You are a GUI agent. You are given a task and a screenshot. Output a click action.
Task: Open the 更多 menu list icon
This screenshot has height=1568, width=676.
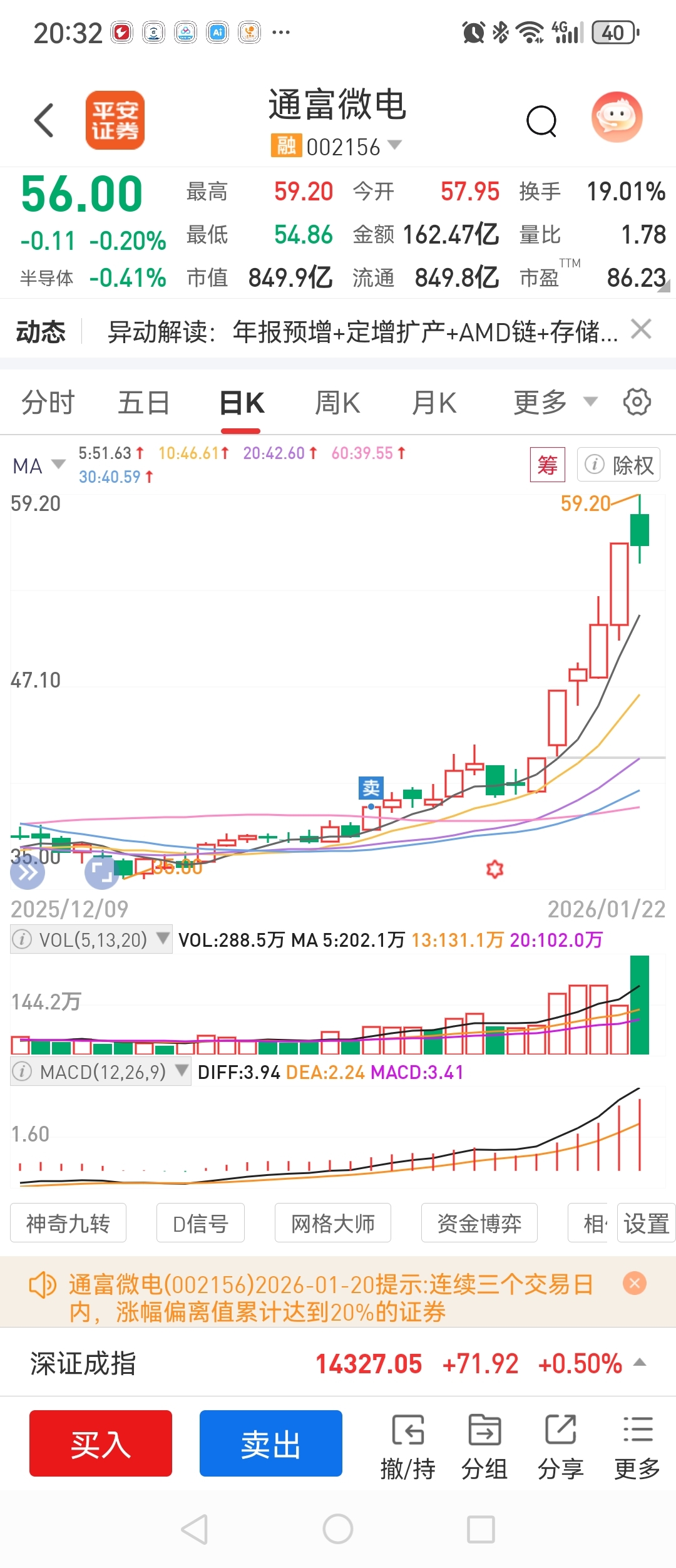[x=637, y=1447]
